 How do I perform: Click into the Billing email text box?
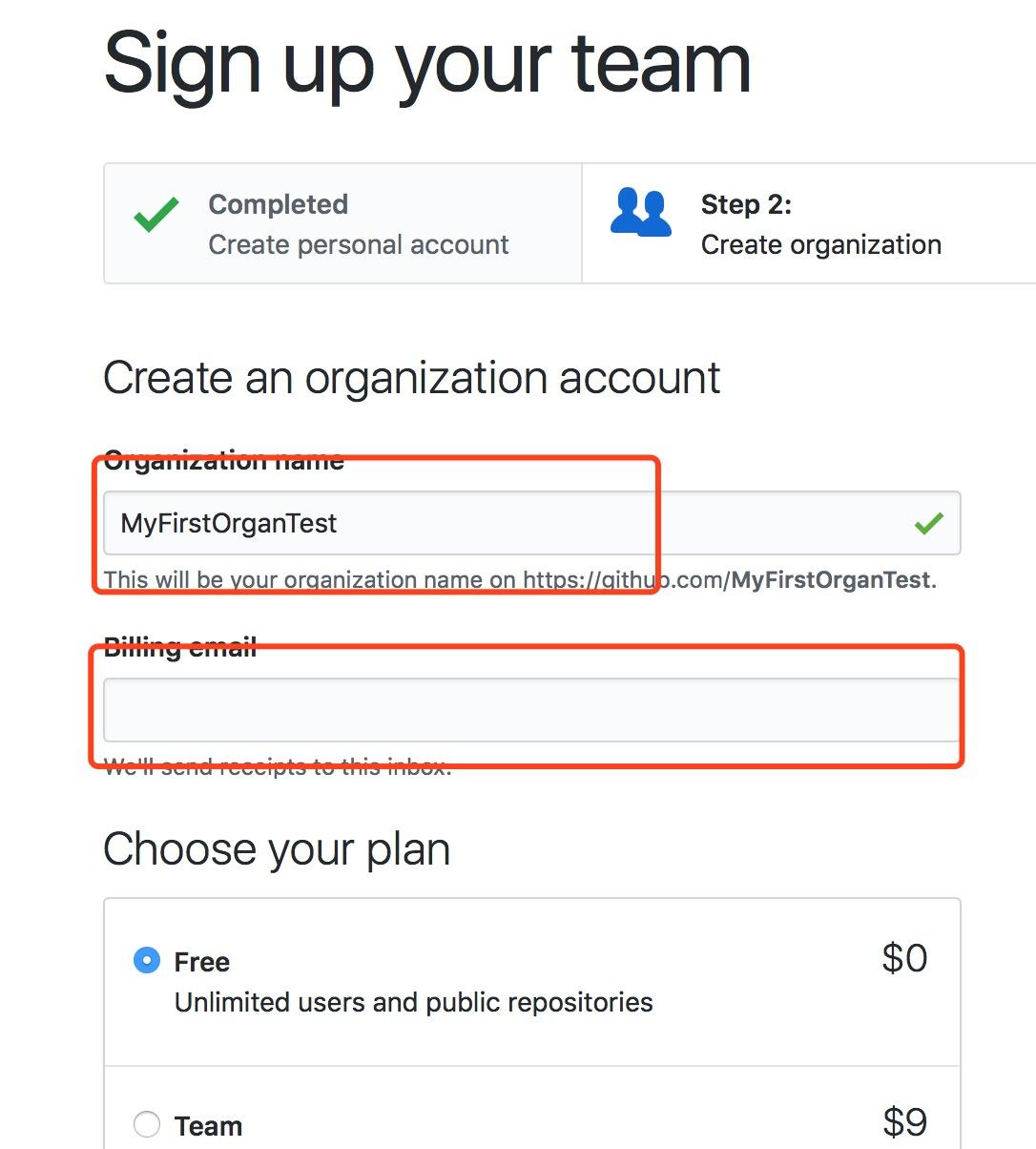[530, 709]
